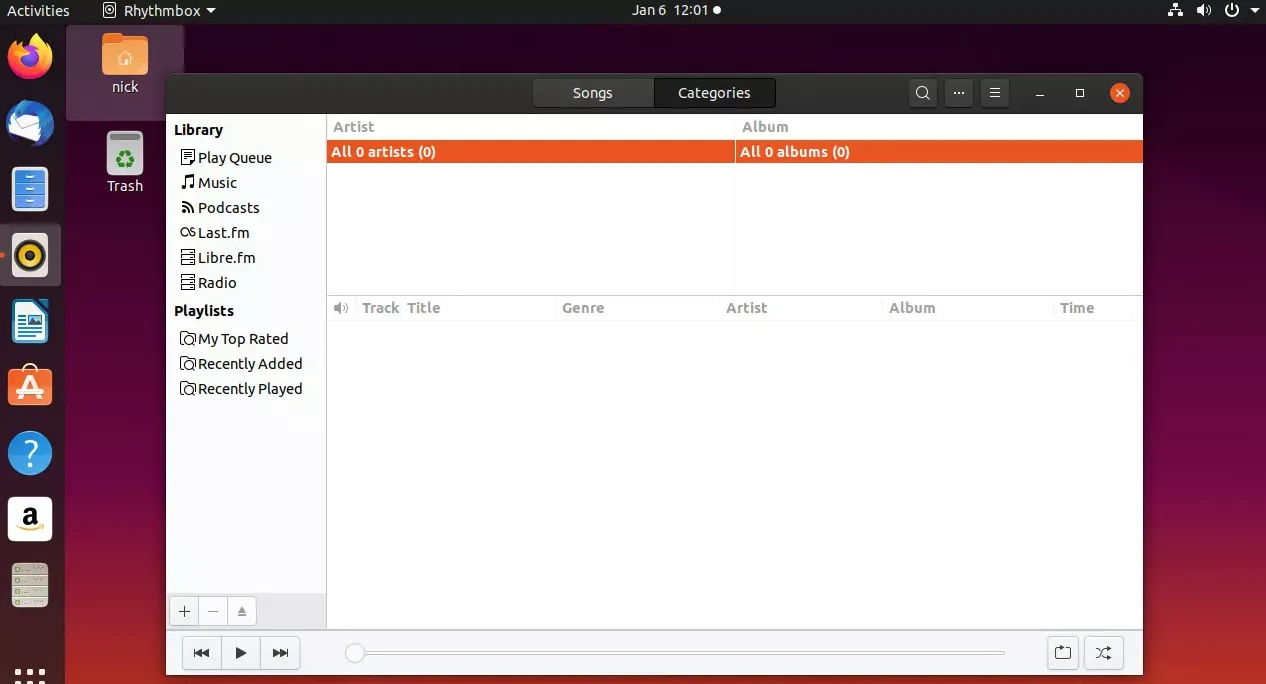Skip to the previous track
Screen dimensions: 1266x684
201,653
